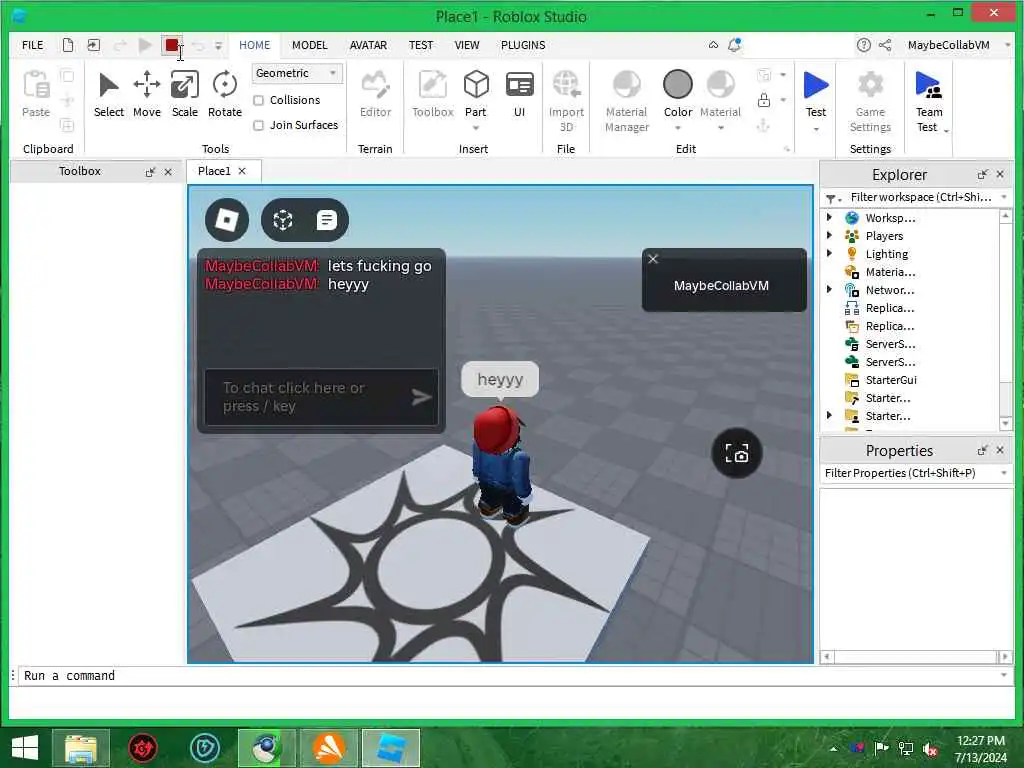Select the Select tool
The width and height of the screenshot is (1024, 768).
click(108, 95)
